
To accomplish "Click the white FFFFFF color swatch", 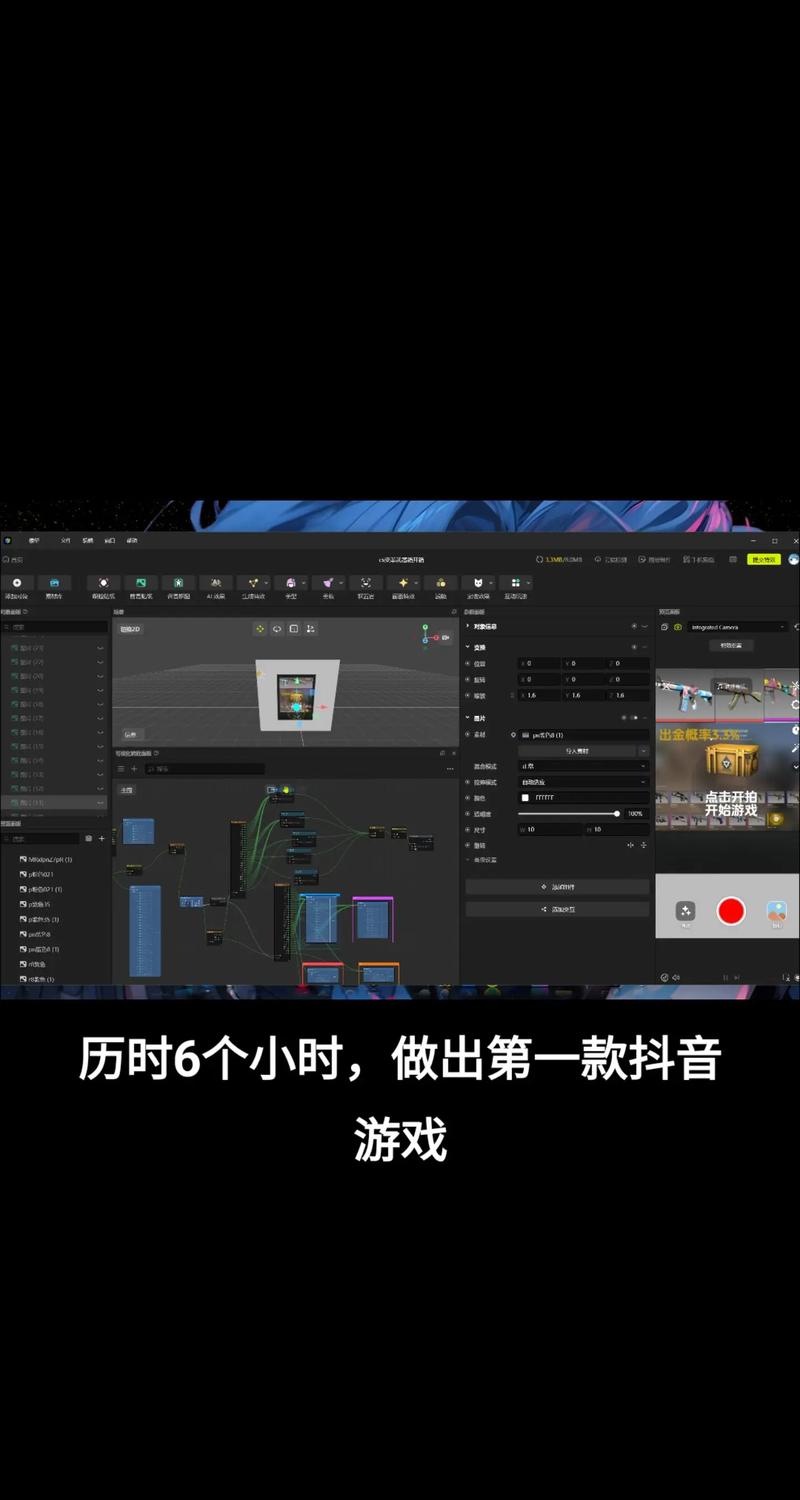I will 525,798.
